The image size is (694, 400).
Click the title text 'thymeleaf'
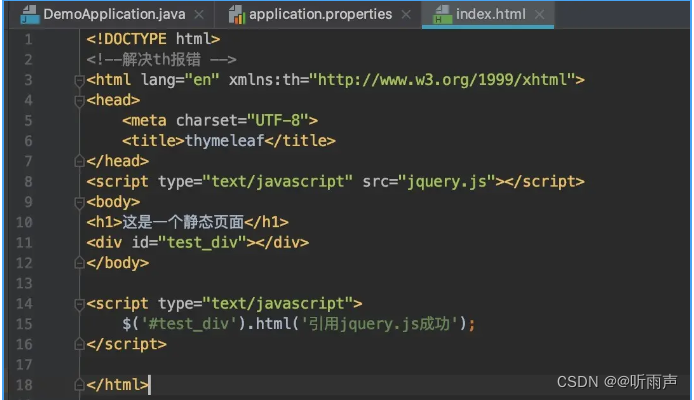[224, 141]
